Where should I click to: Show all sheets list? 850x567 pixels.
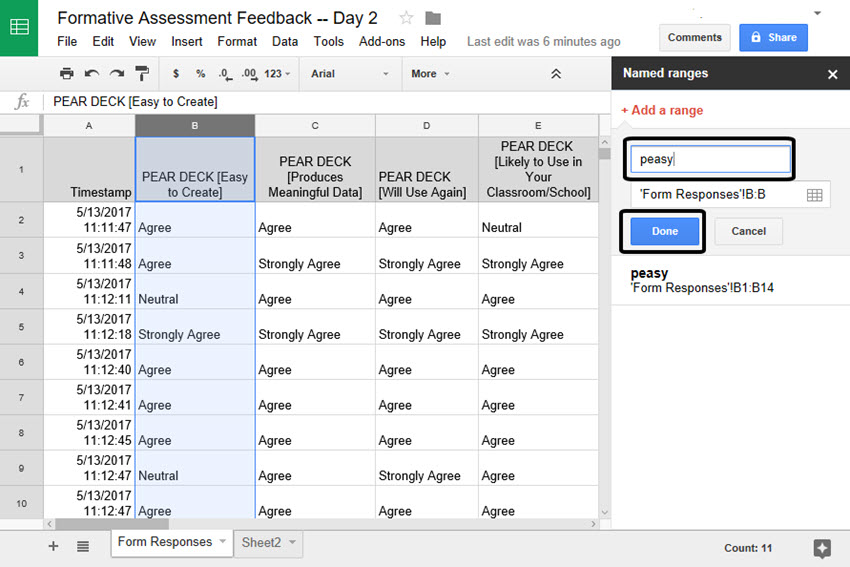coord(82,546)
